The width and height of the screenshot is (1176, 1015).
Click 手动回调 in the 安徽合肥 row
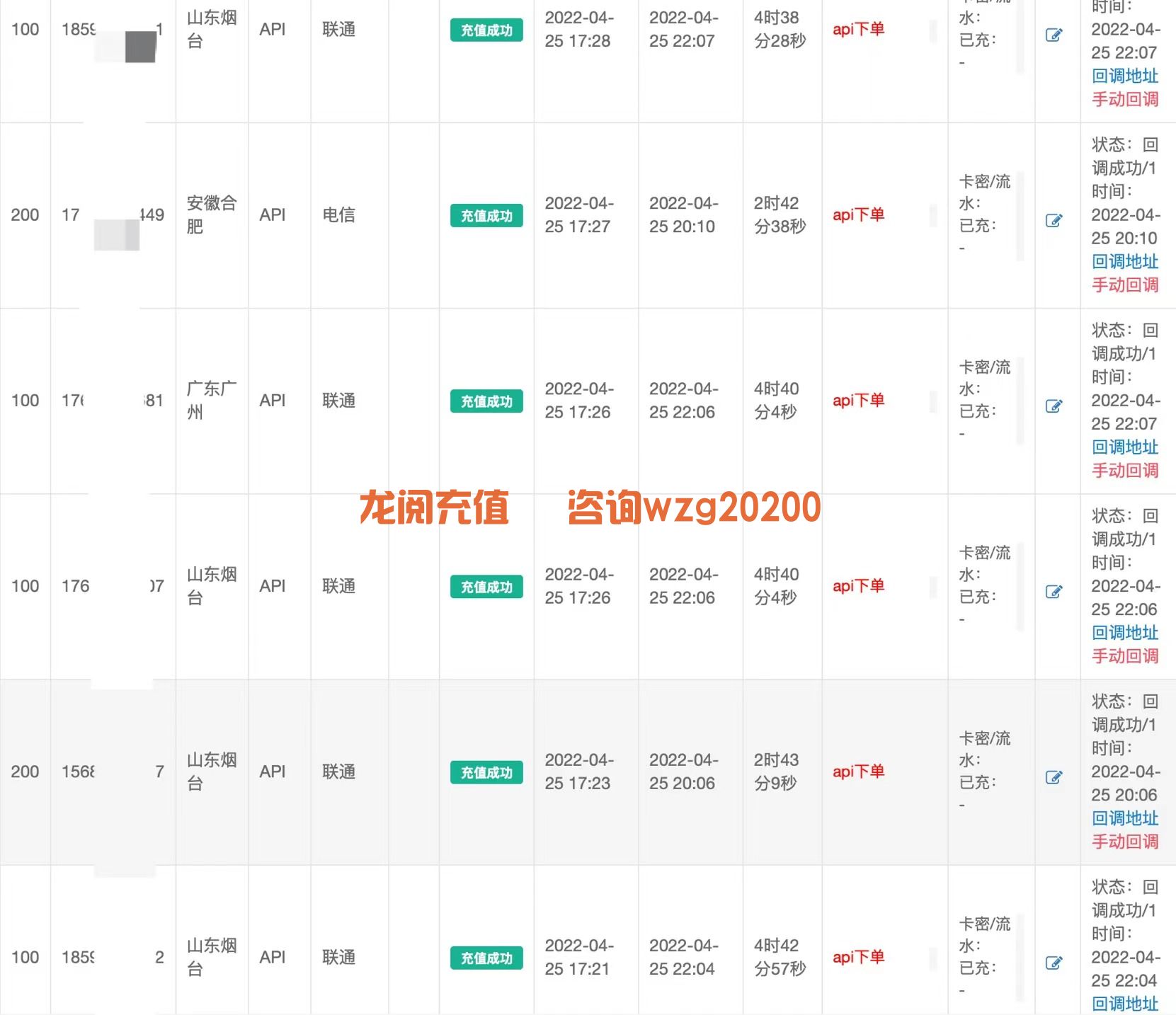[1125, 285]
